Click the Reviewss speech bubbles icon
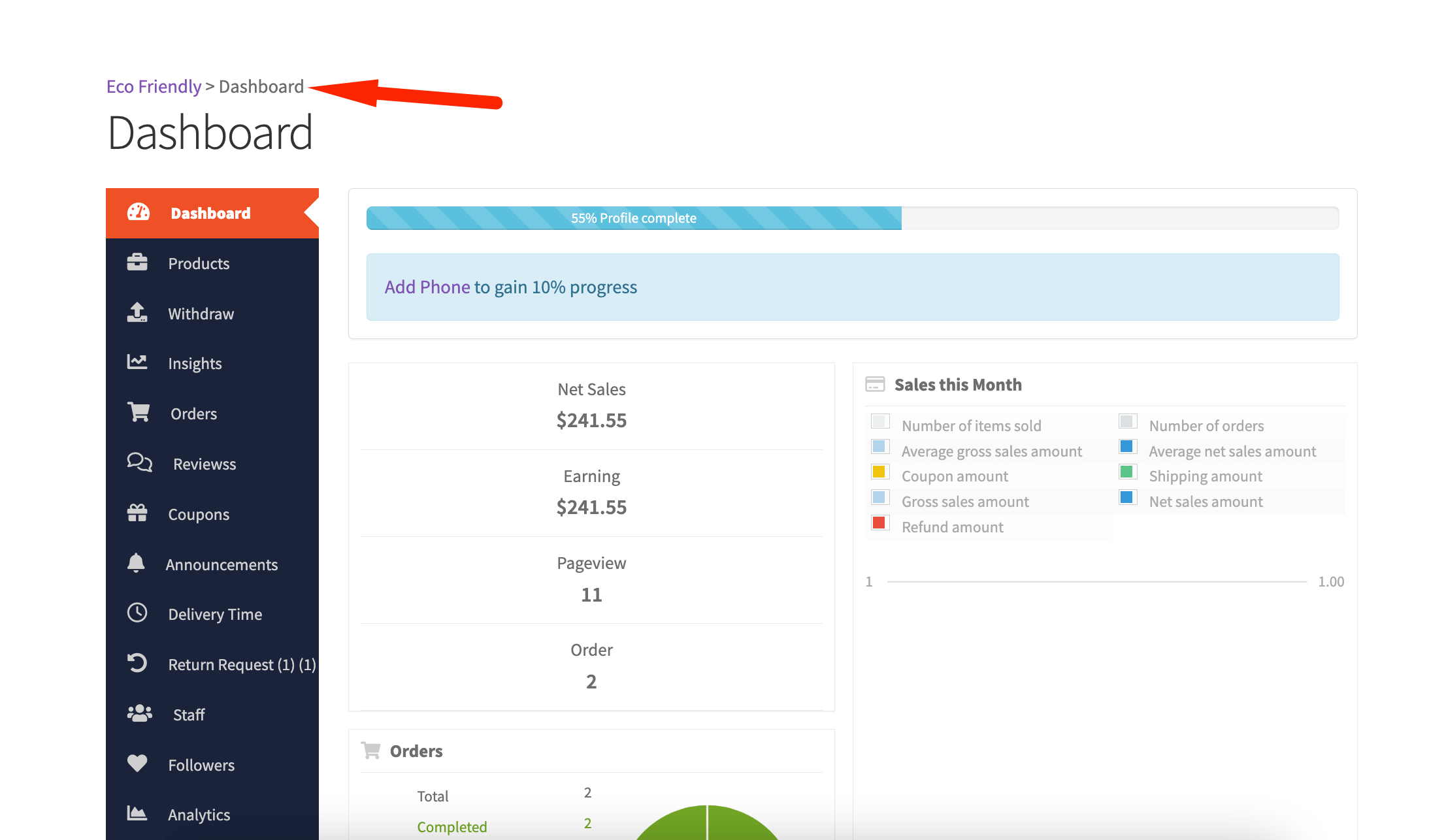This screenshot has width=1444, height=840. 140,463
